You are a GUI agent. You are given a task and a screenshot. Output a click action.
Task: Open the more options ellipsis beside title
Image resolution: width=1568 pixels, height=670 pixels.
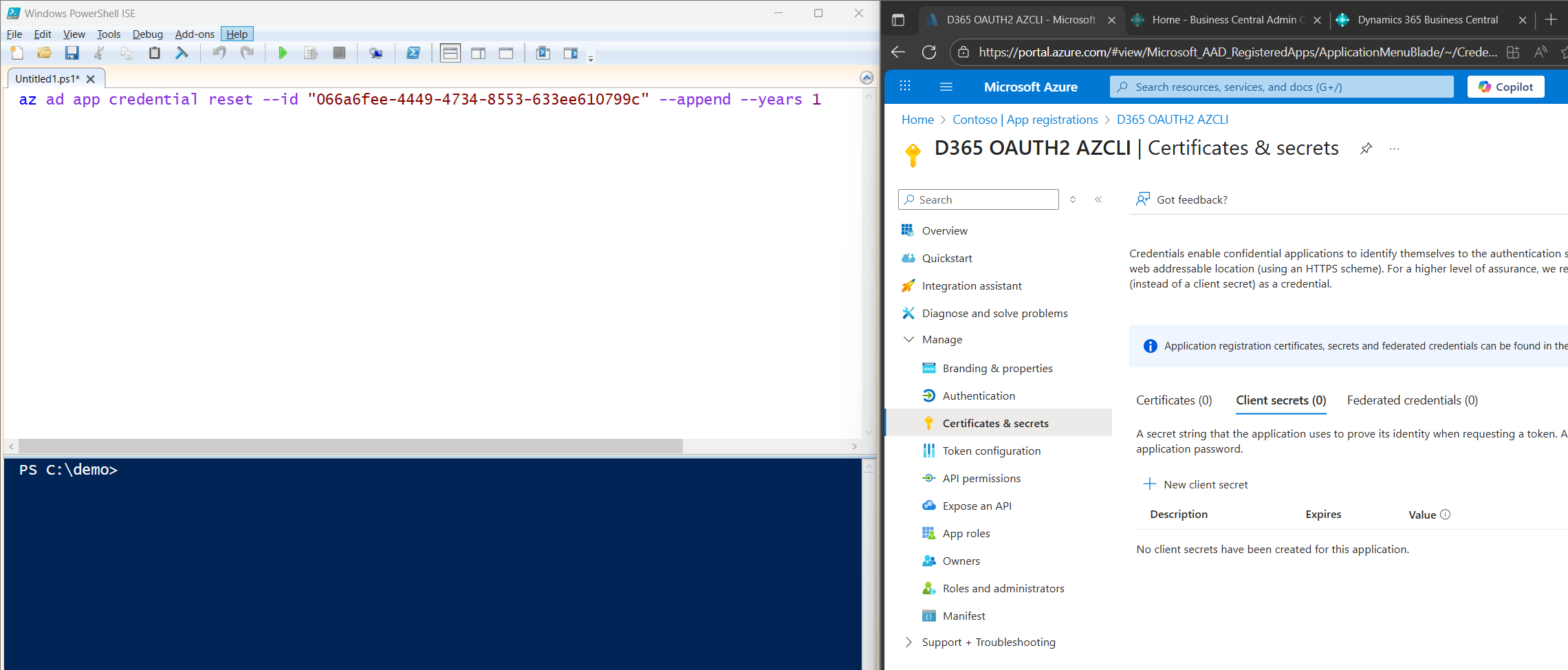coord(1394,149)
